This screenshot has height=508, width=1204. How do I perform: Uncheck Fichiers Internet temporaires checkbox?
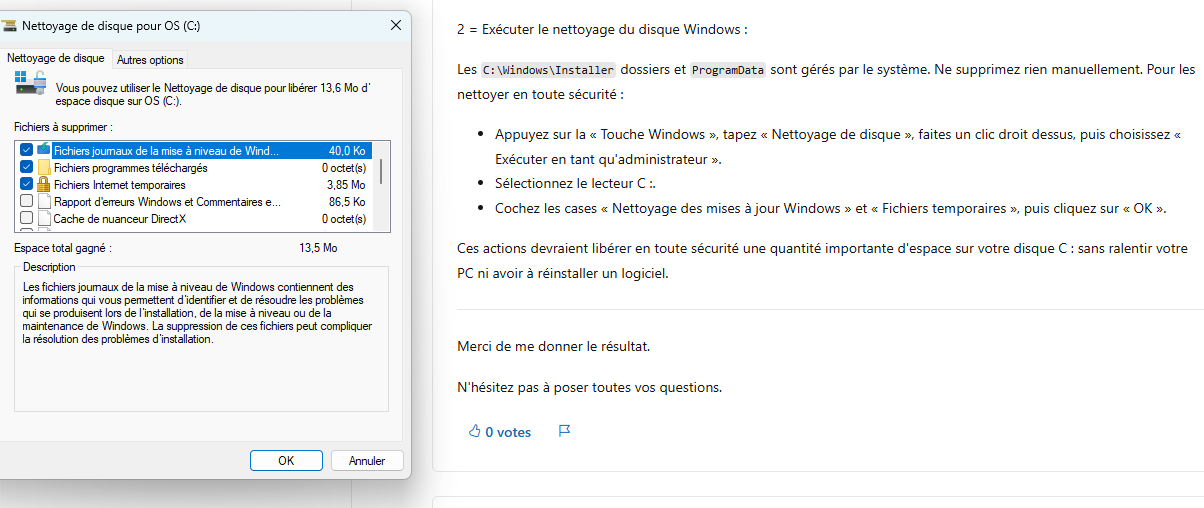[x=27, y=184]
